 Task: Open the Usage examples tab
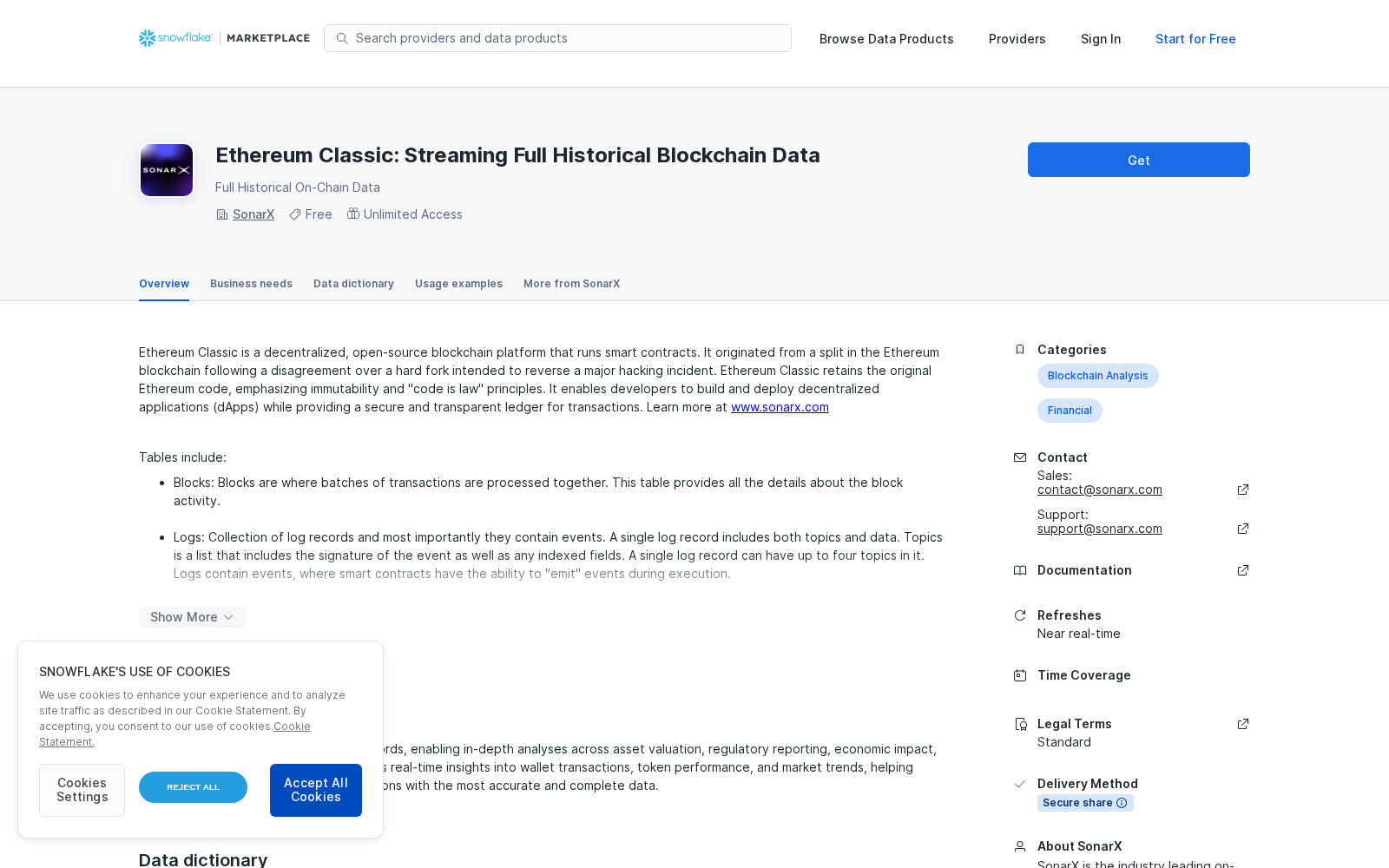point(458,284)
